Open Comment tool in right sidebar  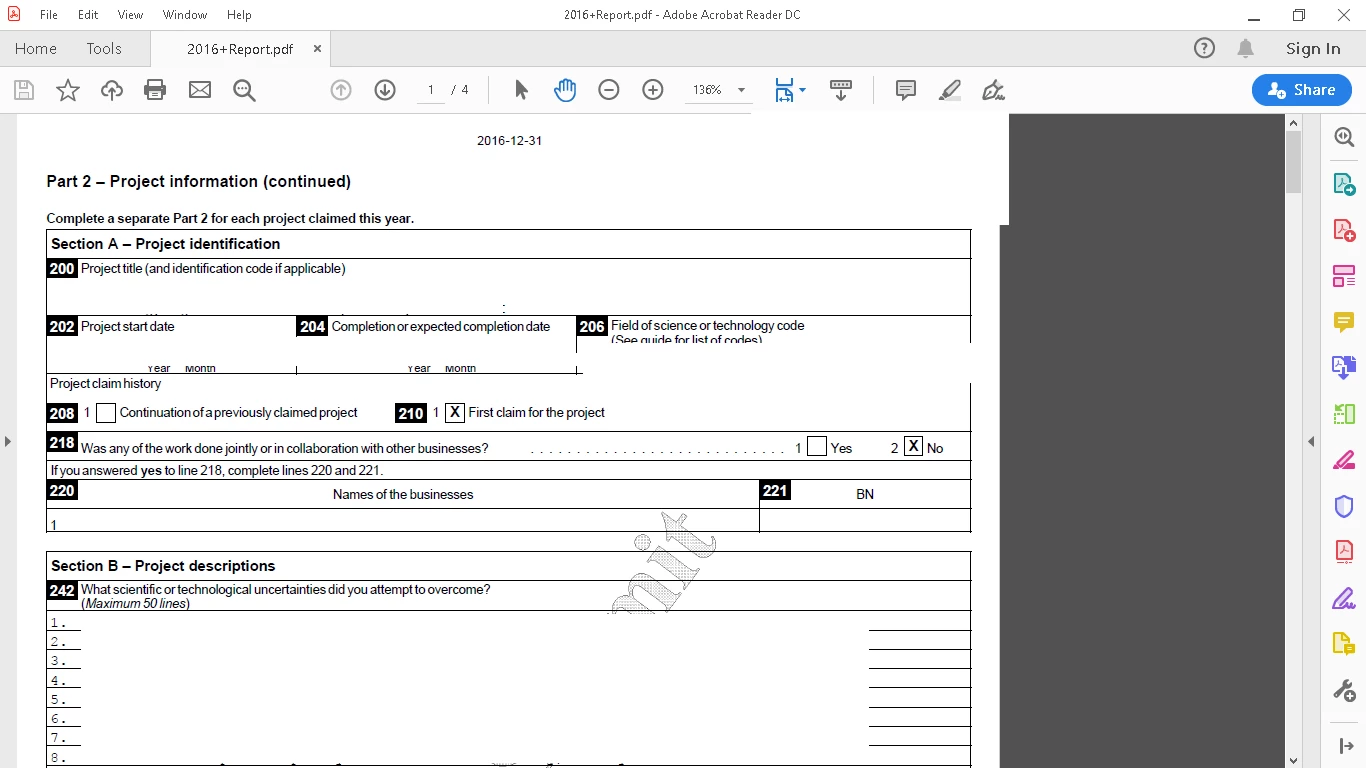[x=1344, y=322]
